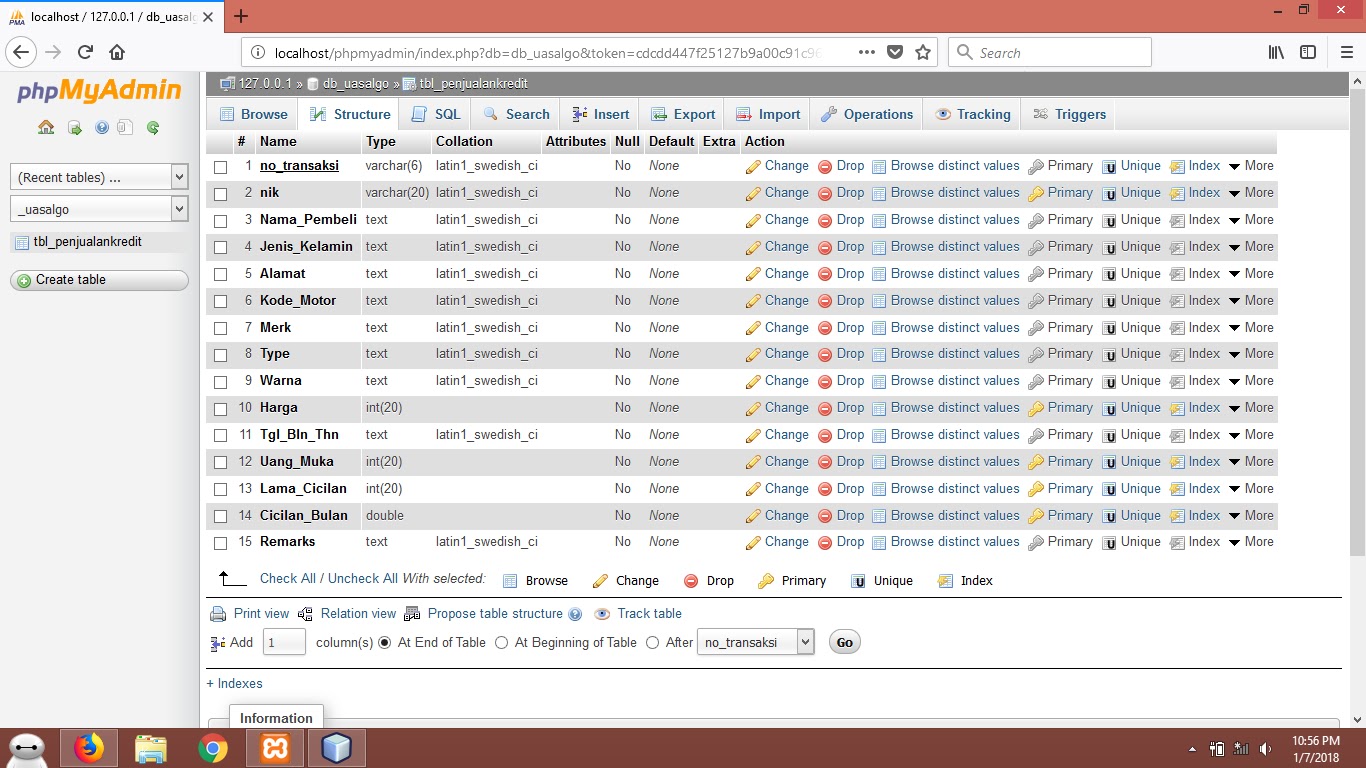Refresh the navigation panel with the green icon
The image size is (1366, 768).
click(151, 128)
